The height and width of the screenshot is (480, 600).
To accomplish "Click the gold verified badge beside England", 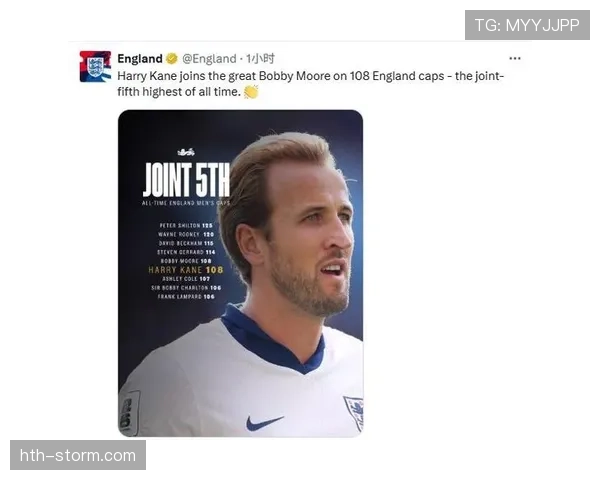I will point(172,59).
